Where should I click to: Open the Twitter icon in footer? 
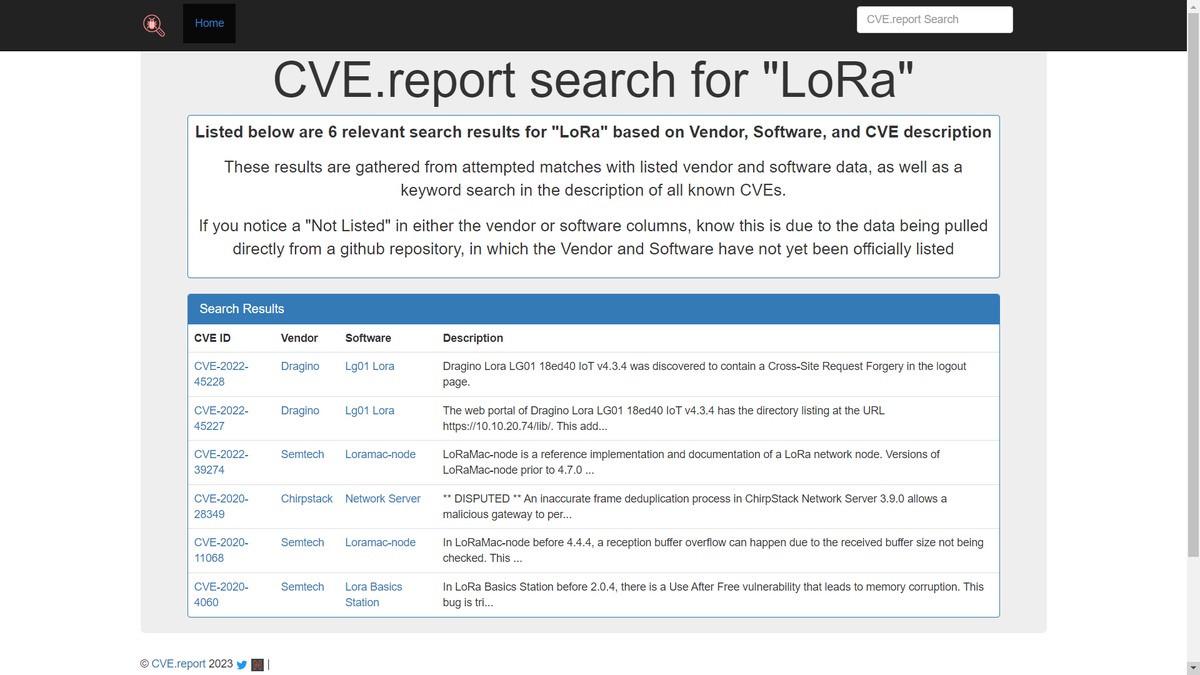point(242,664)
